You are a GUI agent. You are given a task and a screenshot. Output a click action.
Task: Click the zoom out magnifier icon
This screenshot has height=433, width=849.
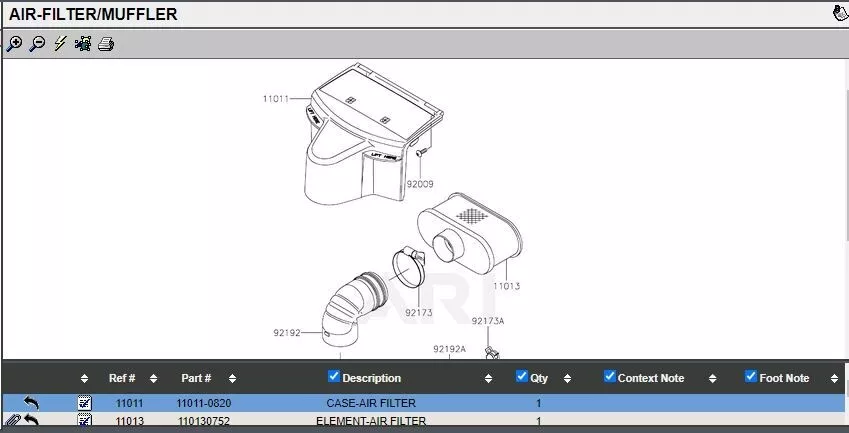tap(37, 44)
